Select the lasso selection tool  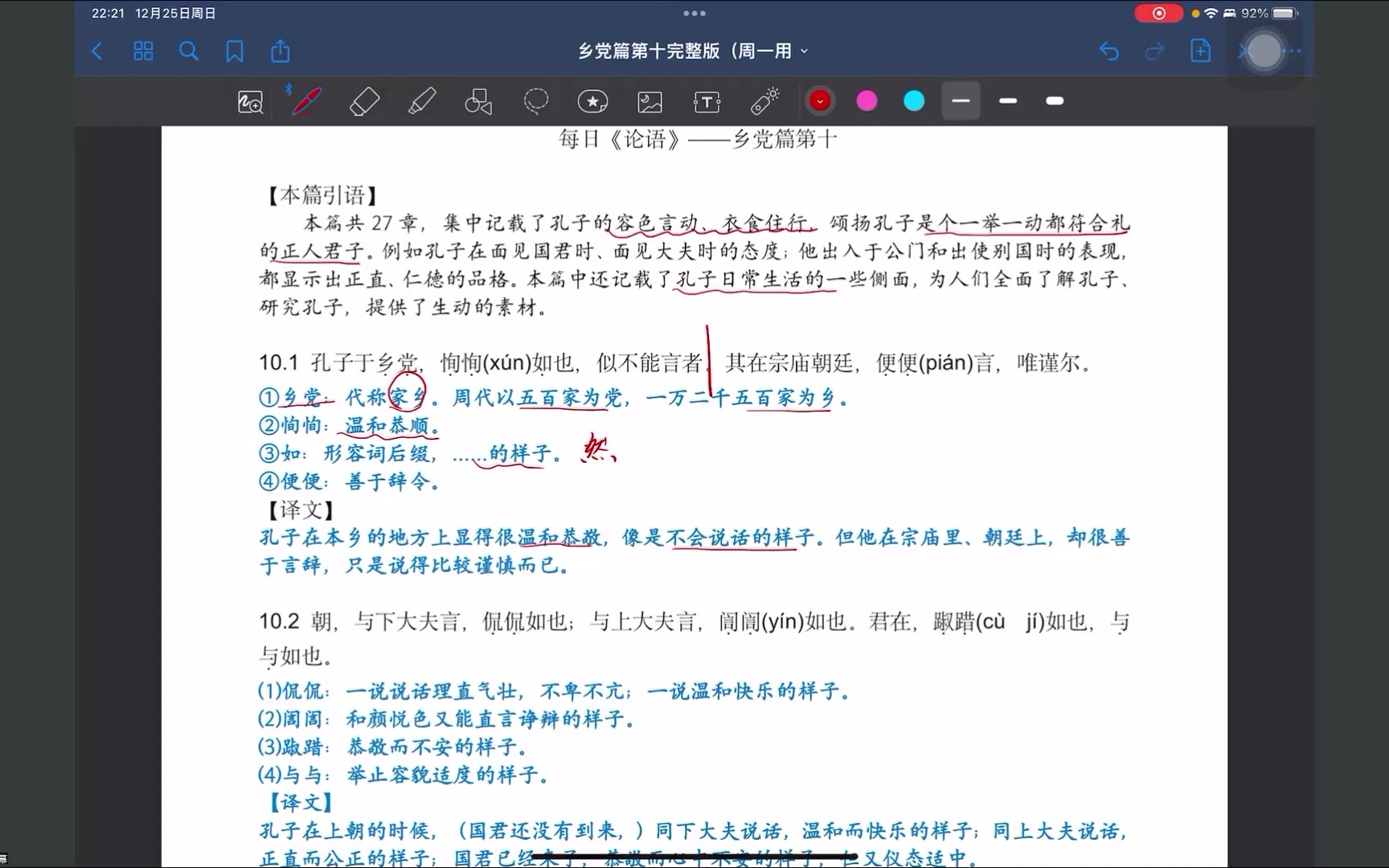tap(535, 101)
